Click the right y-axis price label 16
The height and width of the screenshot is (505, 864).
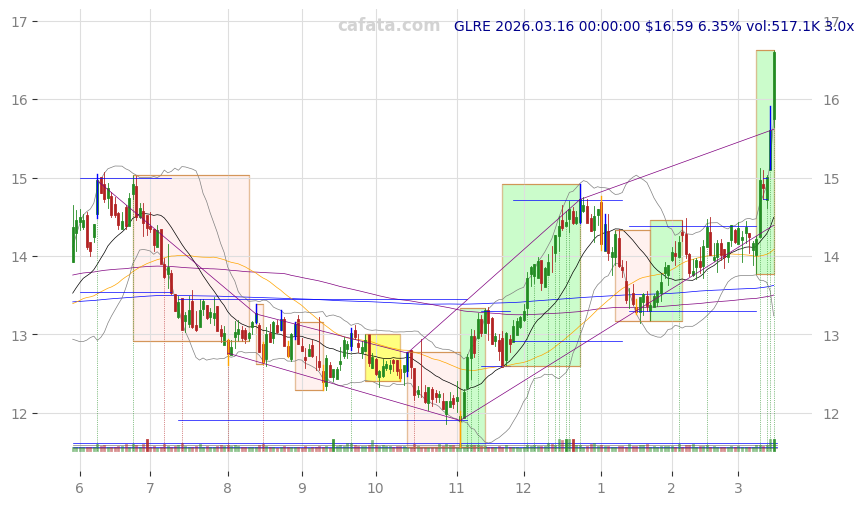832,100
